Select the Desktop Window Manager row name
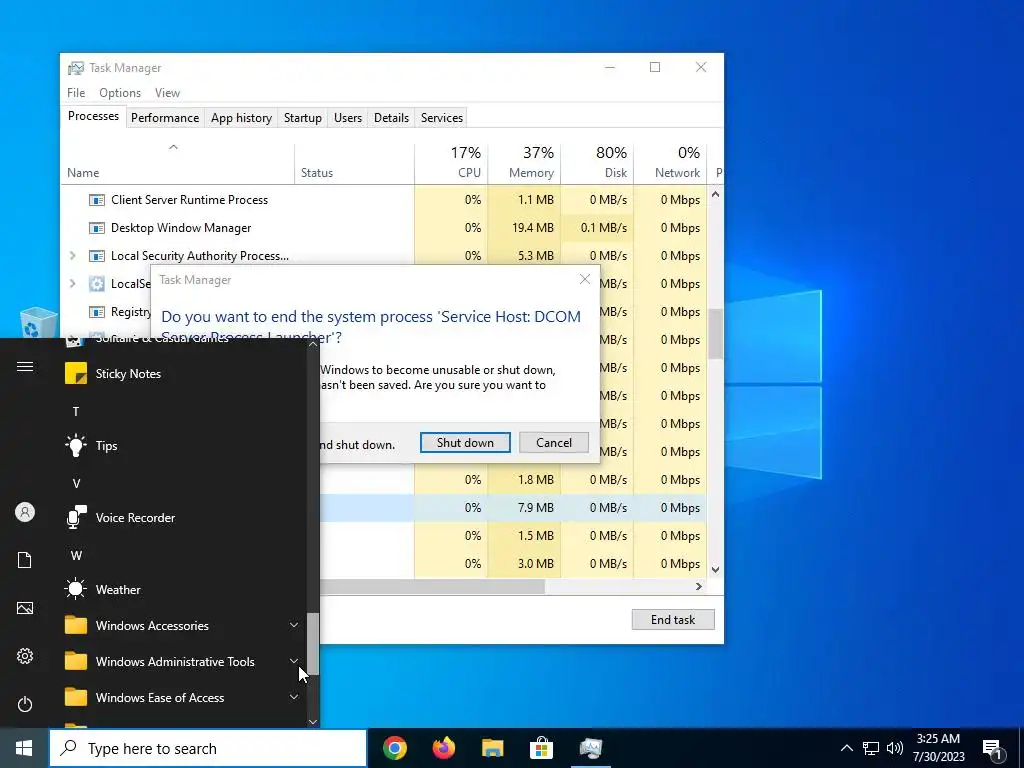Image resolution: width=1024 pixels, height=768 pixels. point(181,228)
